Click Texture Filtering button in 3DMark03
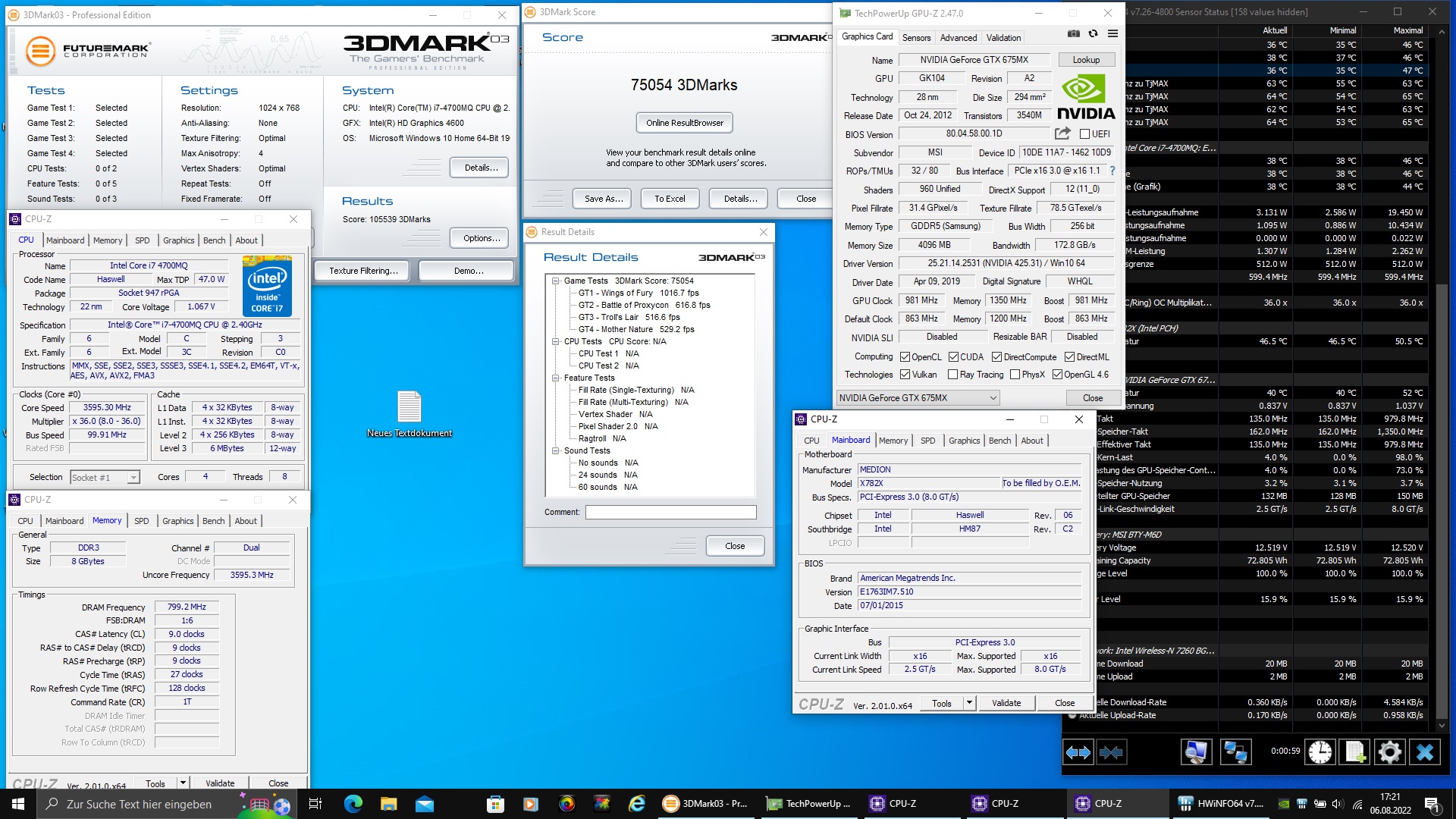Screen dimensions: 1456x819 pyautogui.click(x=363, y=271)
